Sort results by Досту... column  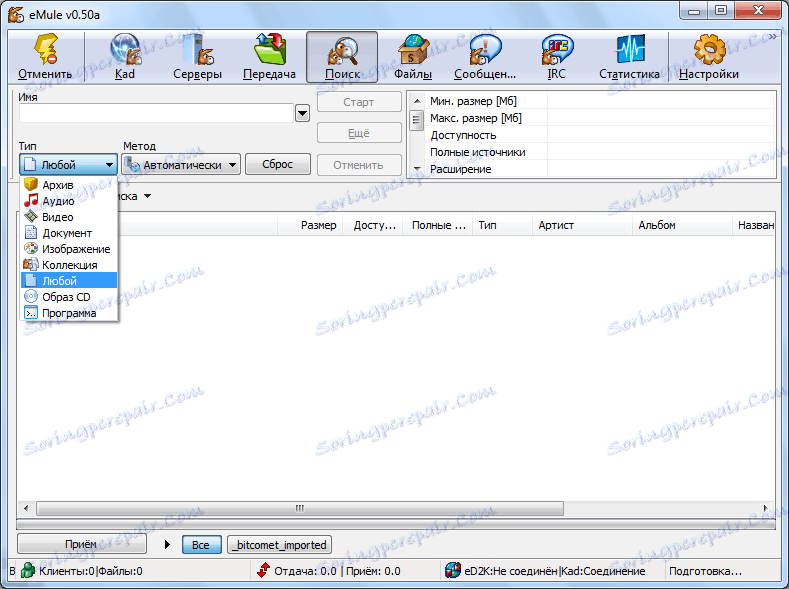pos(374,225)
